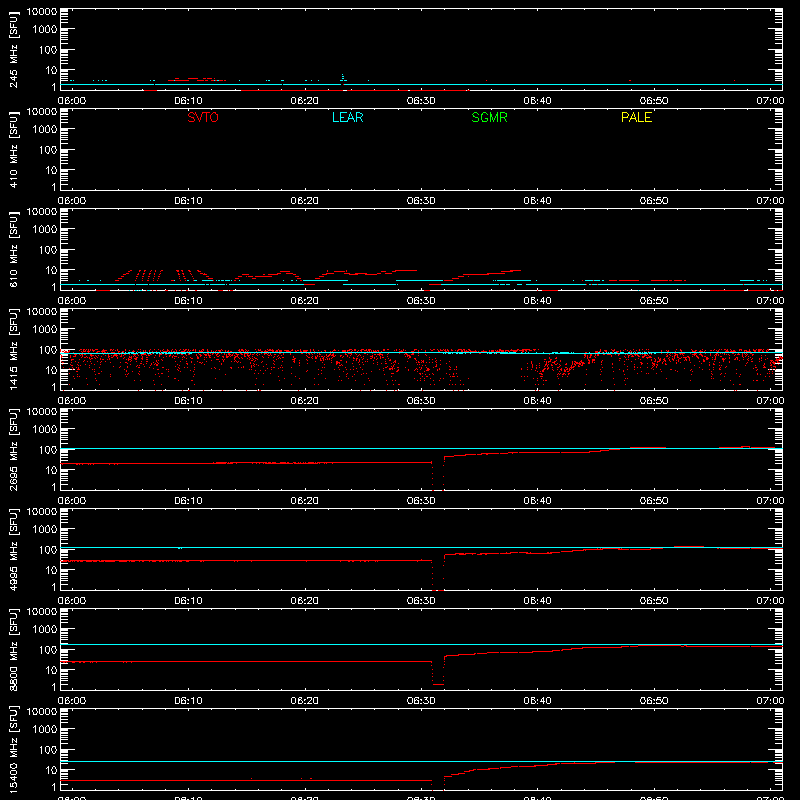
Task: Click 06:40 tick label under 4995 MHz panel
Action: tap(537, 601)
